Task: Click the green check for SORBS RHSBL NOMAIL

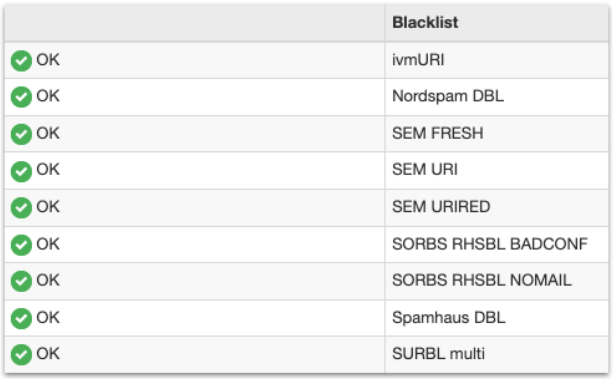Action: click(21, 281)
